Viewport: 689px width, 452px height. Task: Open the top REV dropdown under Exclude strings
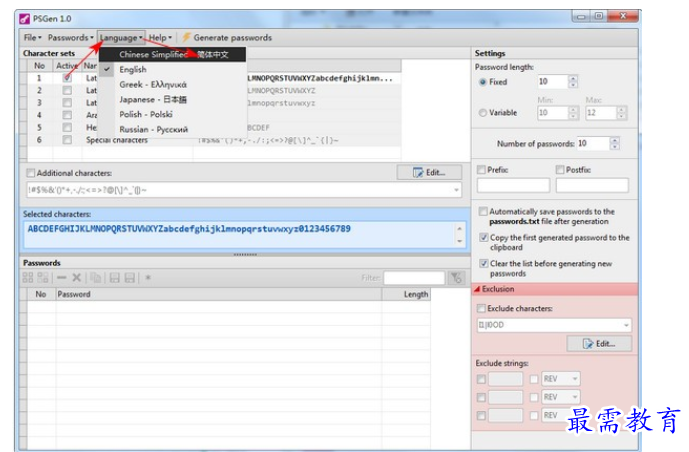[575, 379]
